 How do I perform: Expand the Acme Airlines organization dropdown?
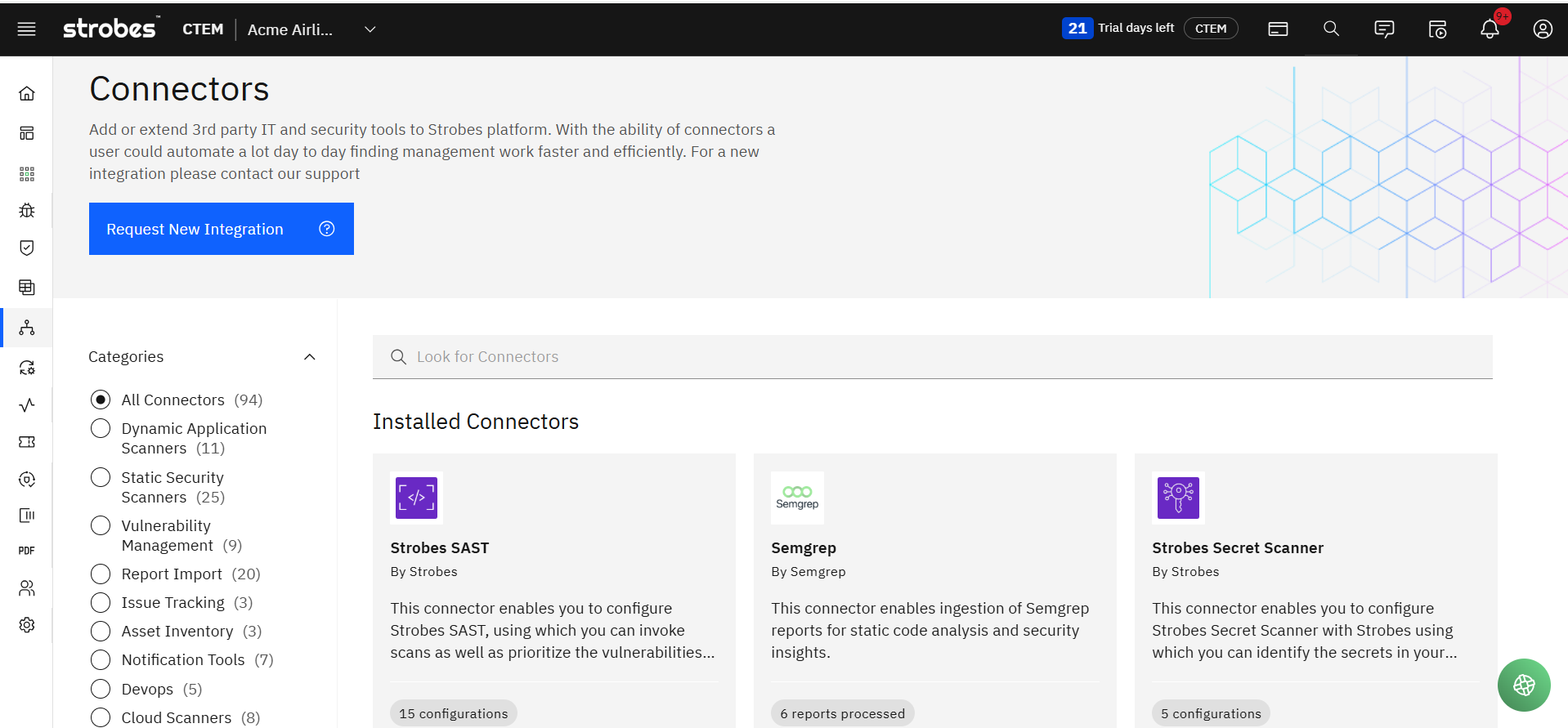click(370, 29)
